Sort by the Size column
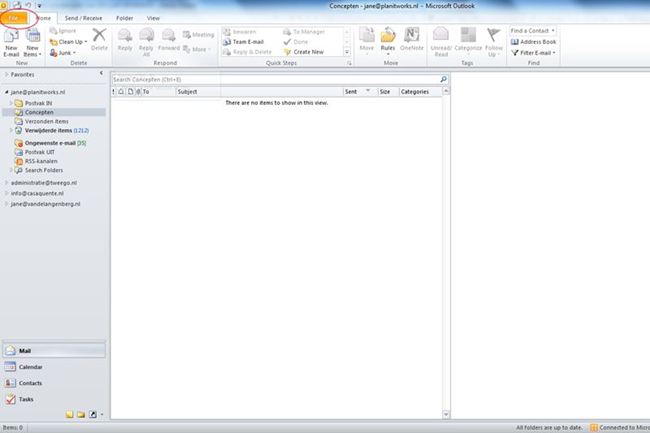Image resolution: width=650 pixels, height=433 pixels. click(388, 92)
